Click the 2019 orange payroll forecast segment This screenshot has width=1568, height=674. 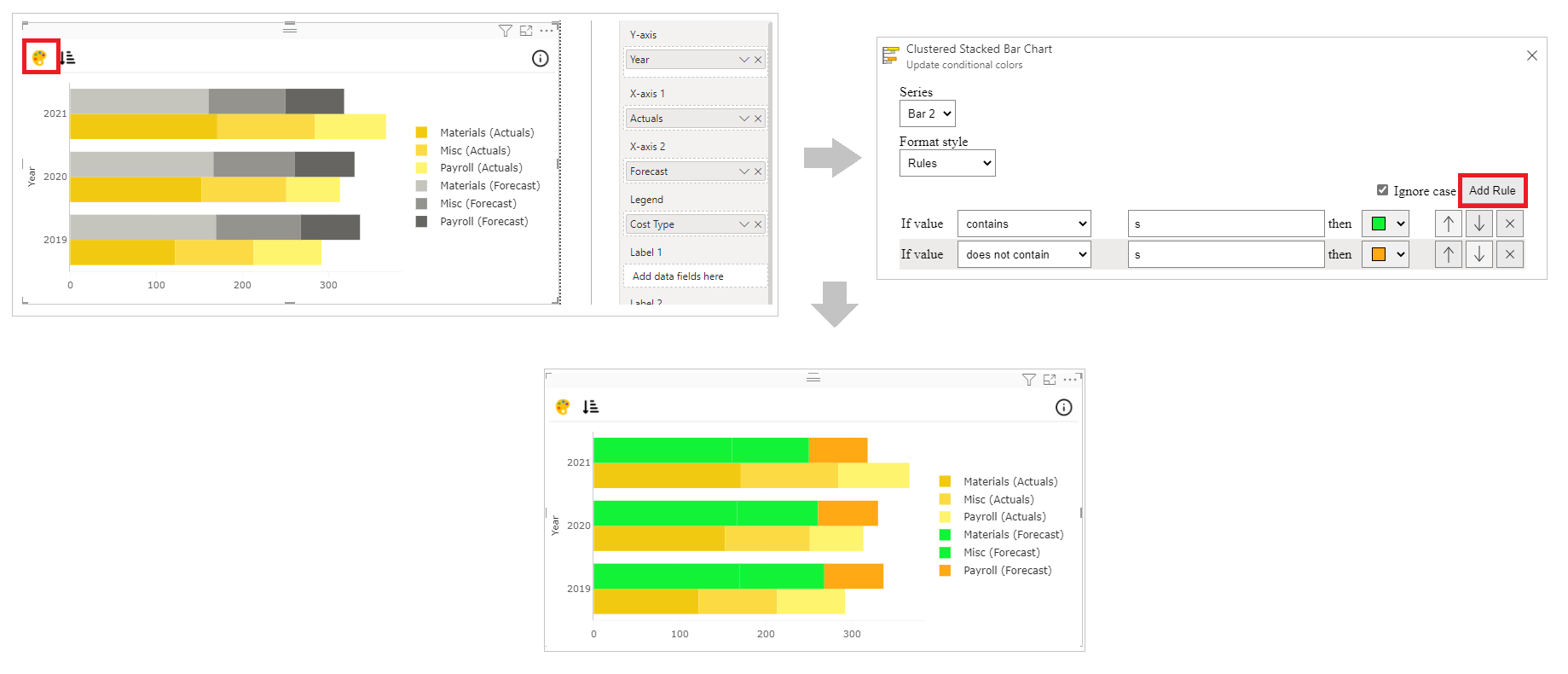point(853,576)
